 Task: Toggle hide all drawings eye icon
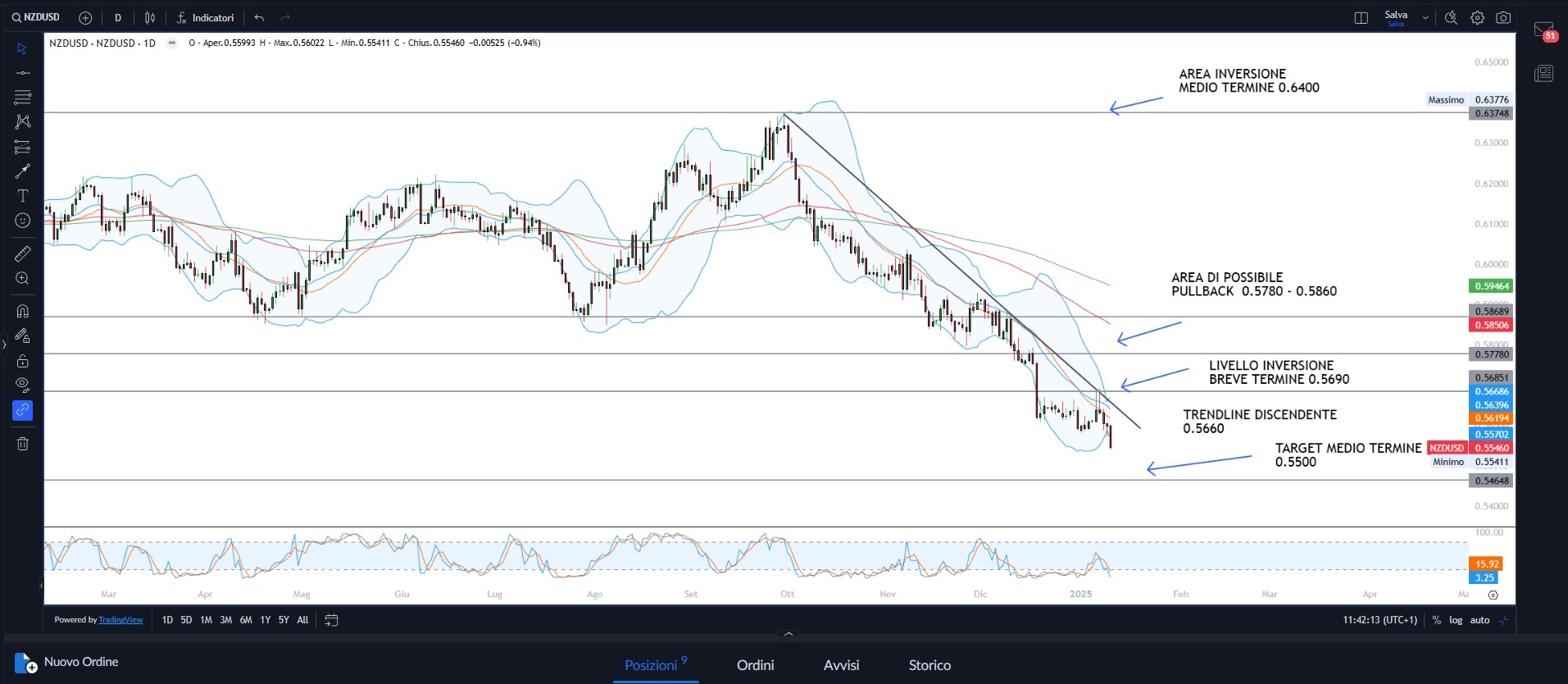22,384
